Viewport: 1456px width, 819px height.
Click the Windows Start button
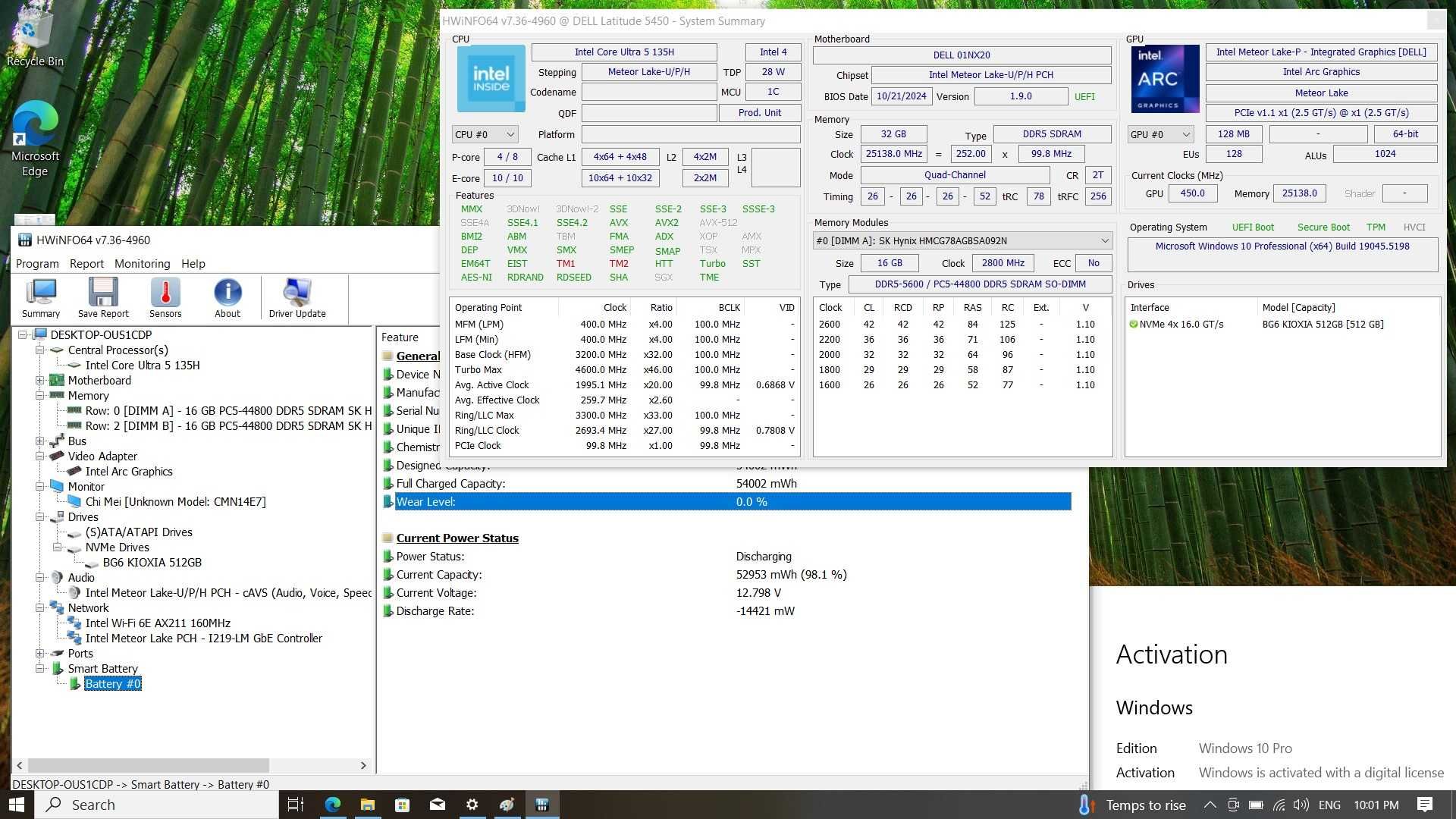point(17,805)
